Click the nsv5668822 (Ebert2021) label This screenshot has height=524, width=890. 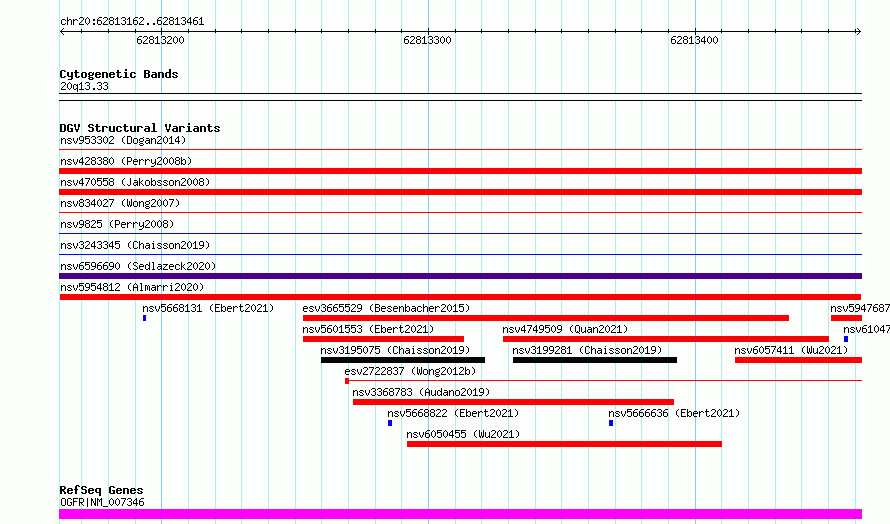pyautogui.click(x=454, y=413)
